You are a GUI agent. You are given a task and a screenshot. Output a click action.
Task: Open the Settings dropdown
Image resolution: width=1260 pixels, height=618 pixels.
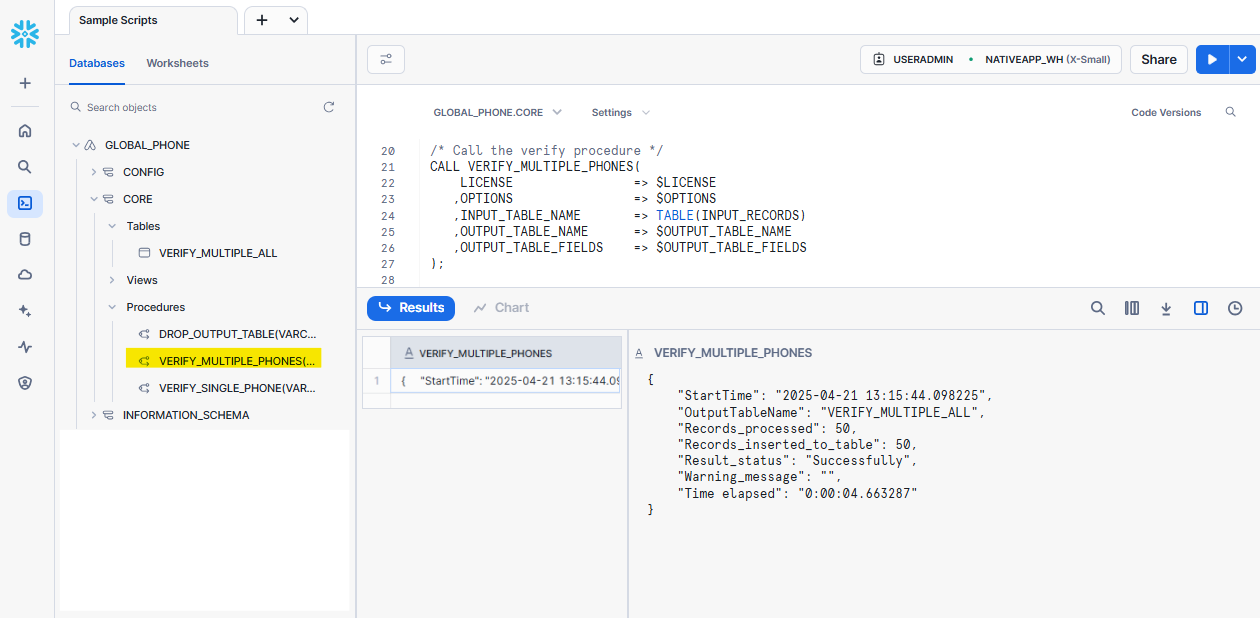click(x=620, y=113)
